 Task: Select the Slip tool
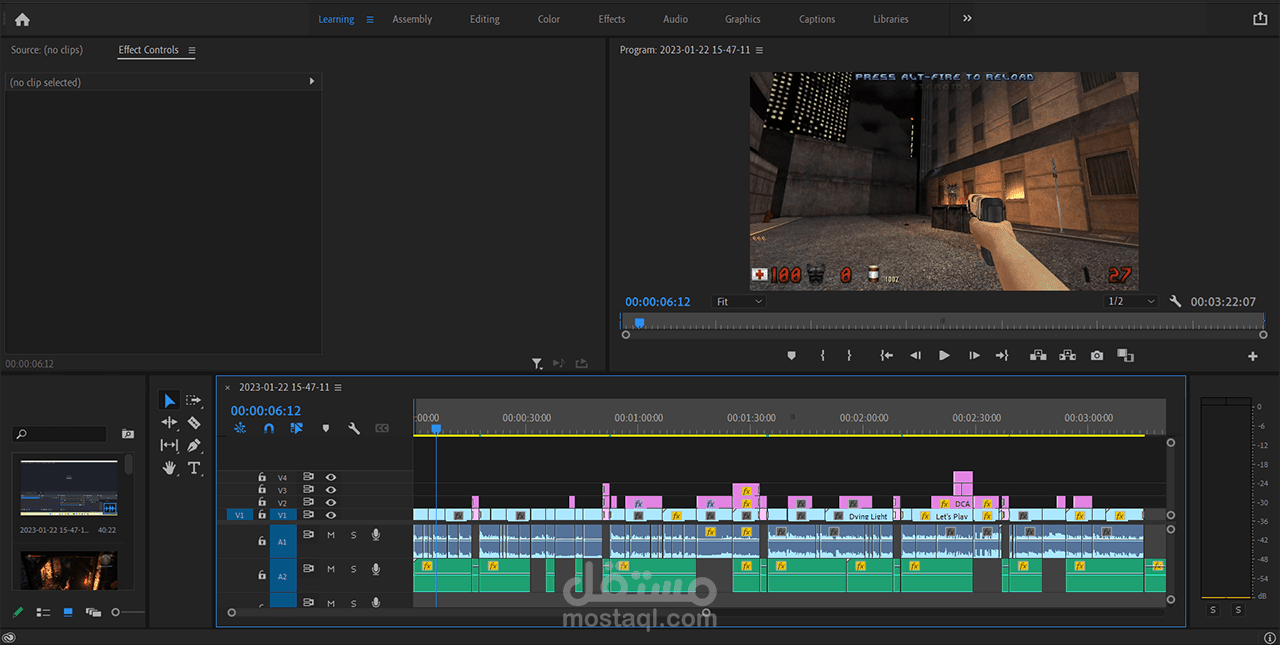click(x=169, y=445)
